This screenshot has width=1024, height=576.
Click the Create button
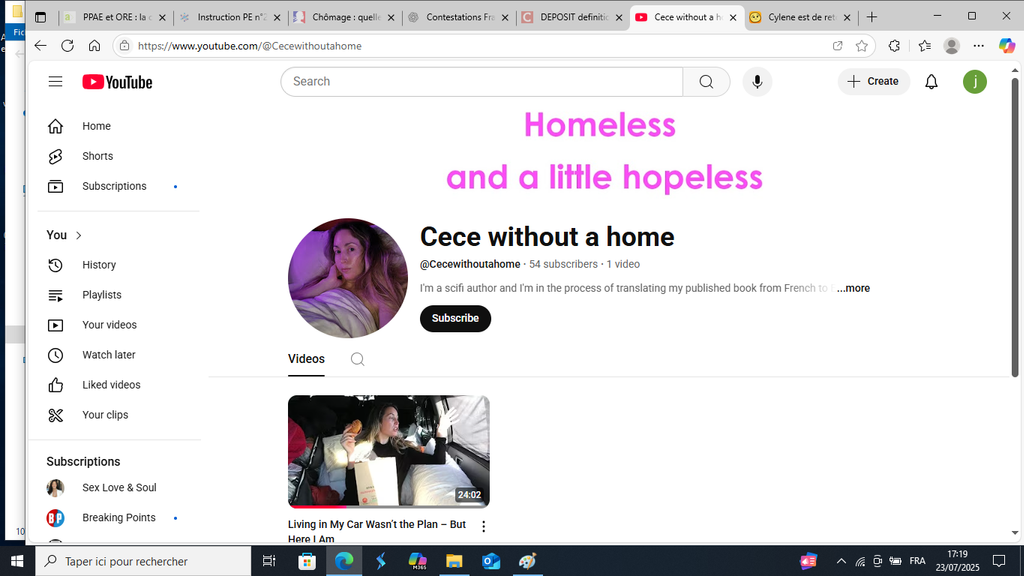(x=873, y=82)
